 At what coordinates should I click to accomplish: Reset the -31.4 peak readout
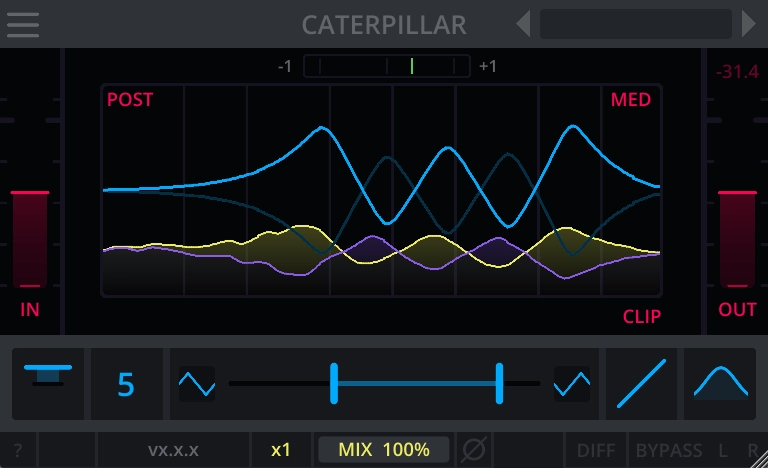click(x=737, y=72)
